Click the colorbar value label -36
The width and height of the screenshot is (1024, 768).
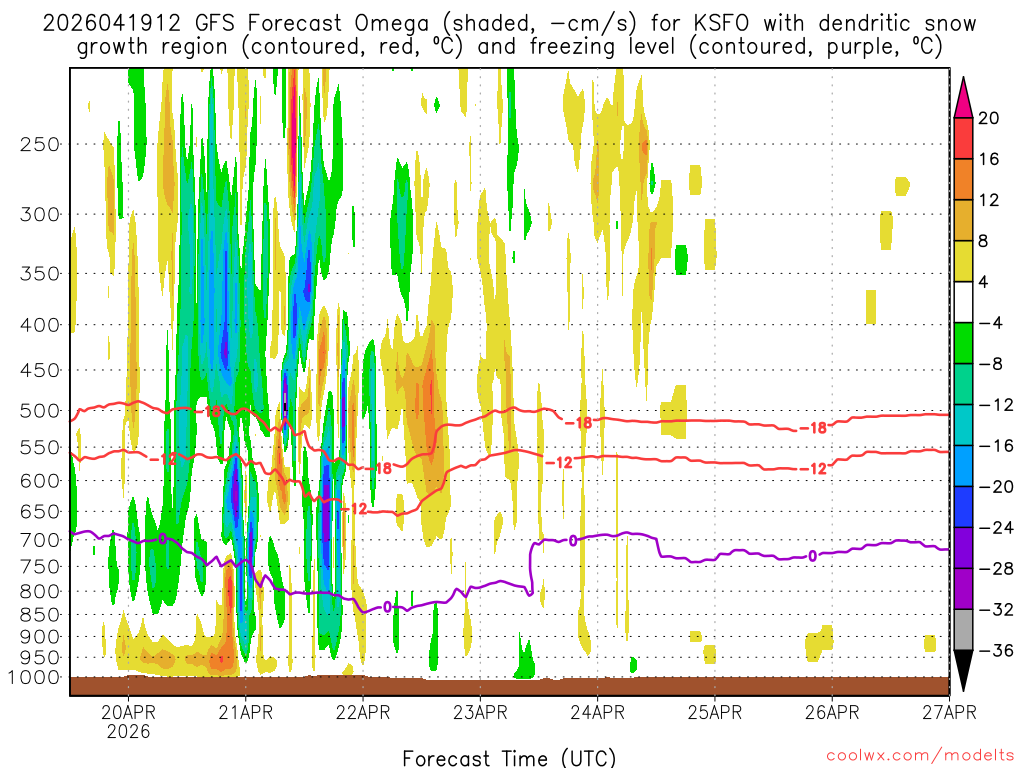click(996, 650)
